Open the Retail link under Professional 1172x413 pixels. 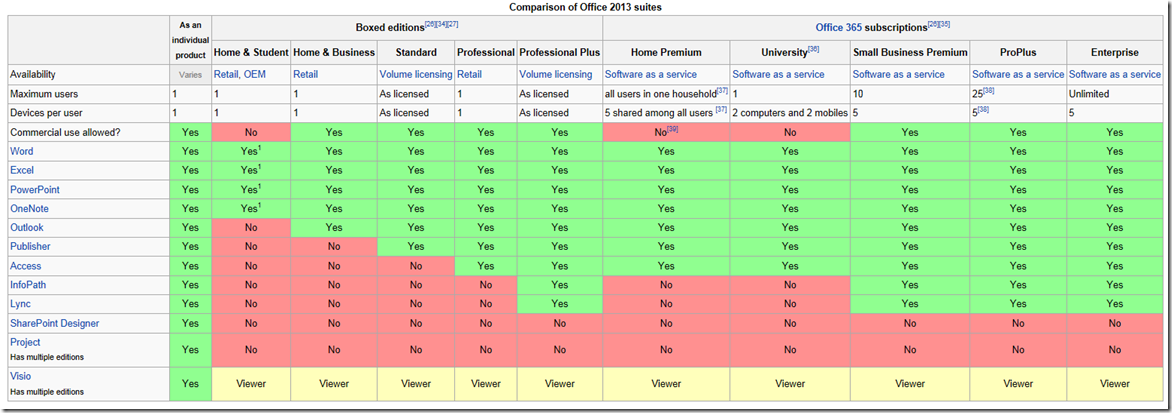click(x=469, y=75)
